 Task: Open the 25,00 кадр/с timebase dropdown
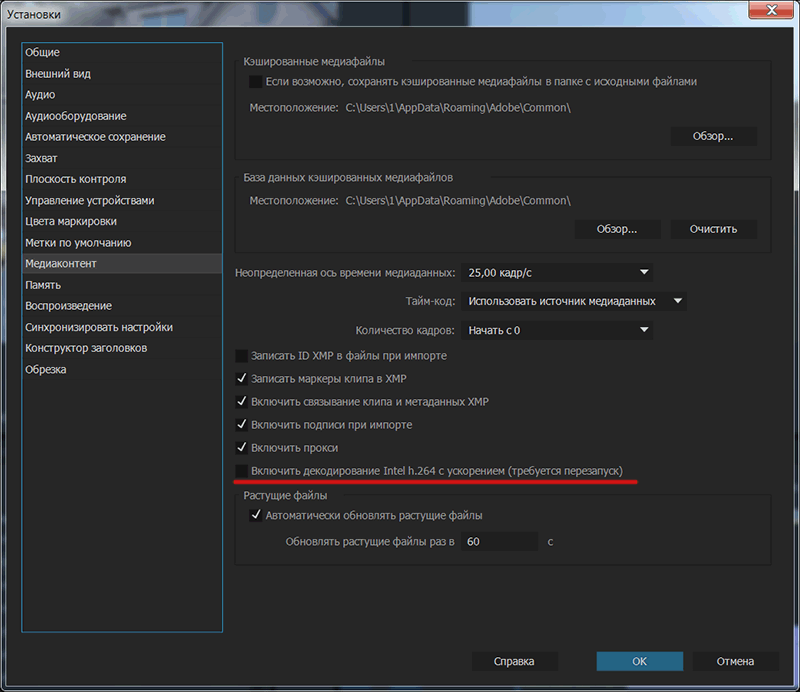click(x=557, y=272)
